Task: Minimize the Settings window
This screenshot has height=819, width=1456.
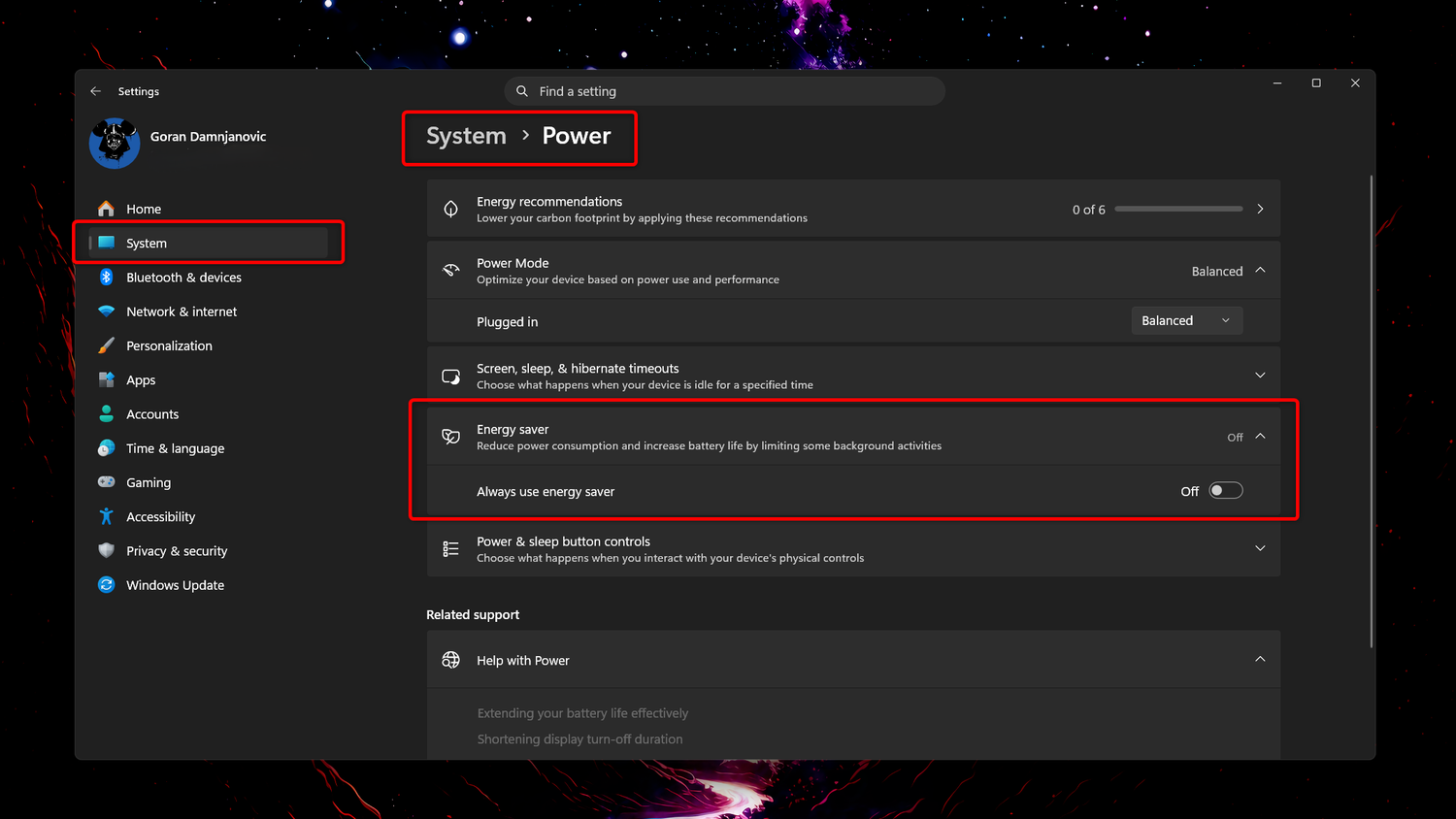Action: (1277, 83)
